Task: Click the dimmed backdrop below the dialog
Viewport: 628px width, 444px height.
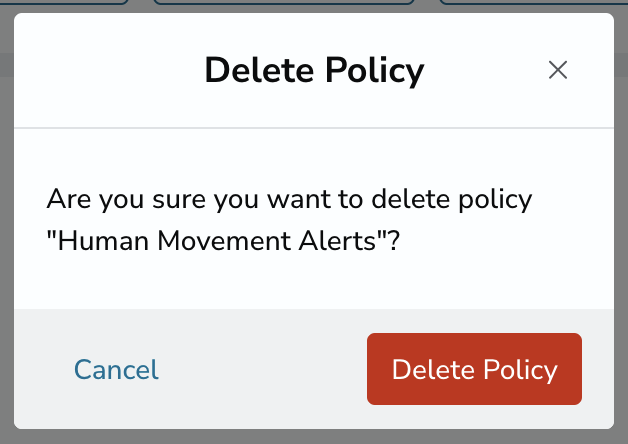Action: 314,437
